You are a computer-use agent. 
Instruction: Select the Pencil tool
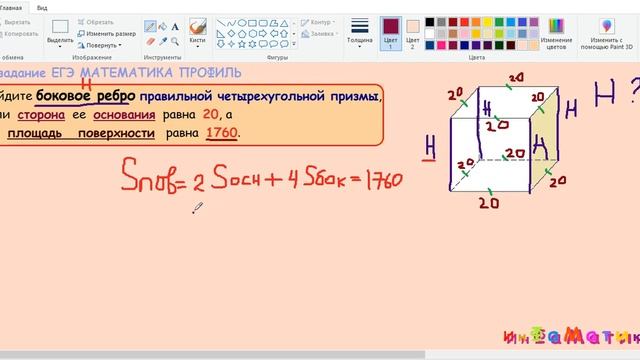coord(150,27)
